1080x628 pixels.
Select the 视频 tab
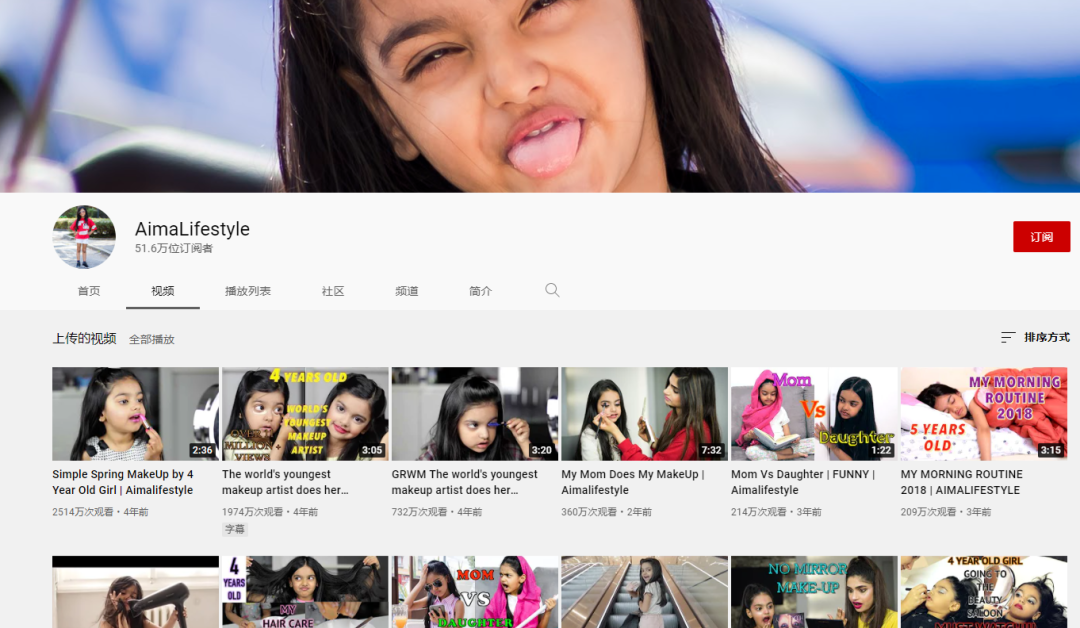click(163, 291)
